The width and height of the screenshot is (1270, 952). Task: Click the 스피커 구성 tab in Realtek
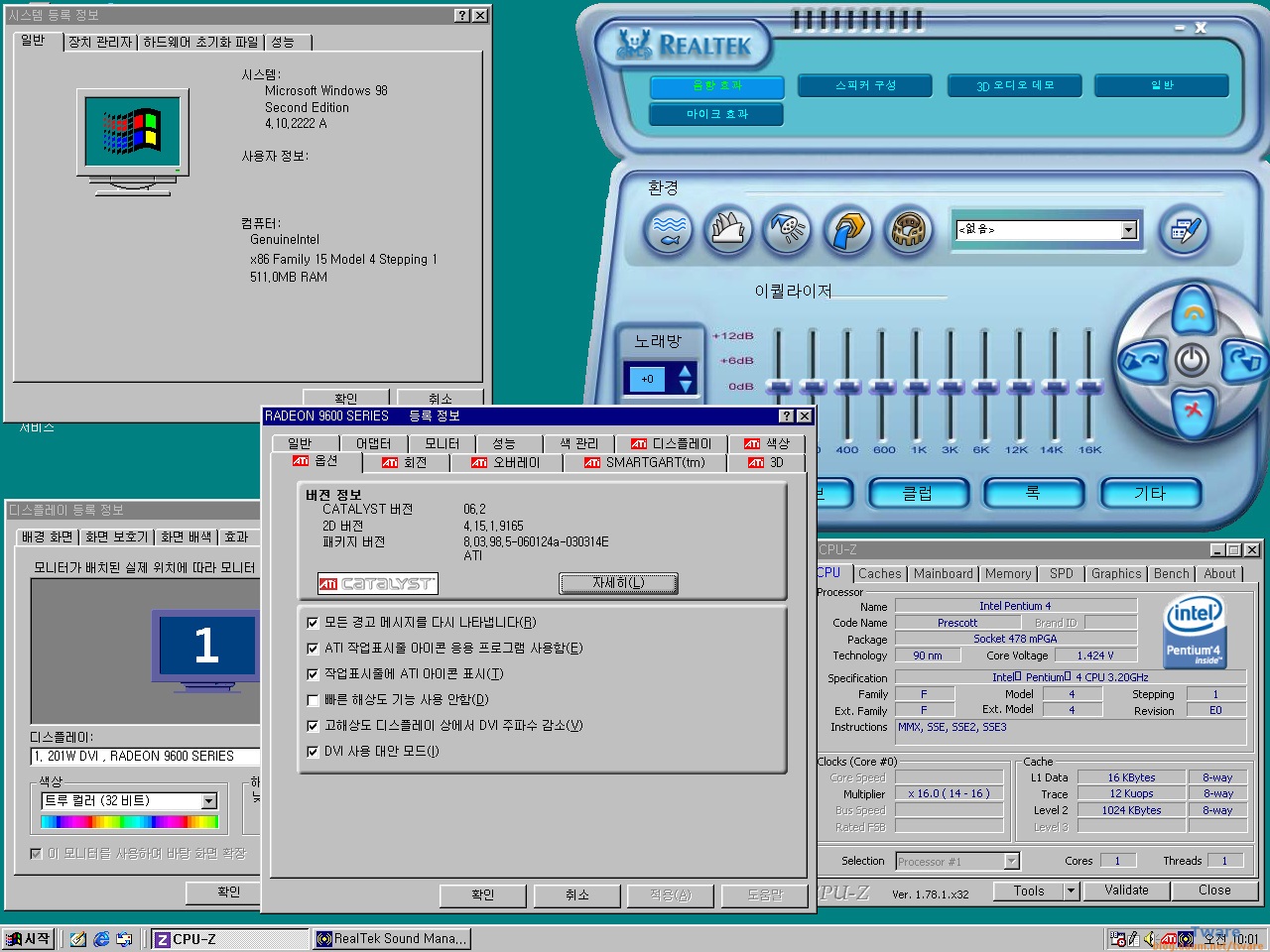(x=865, y=86)
